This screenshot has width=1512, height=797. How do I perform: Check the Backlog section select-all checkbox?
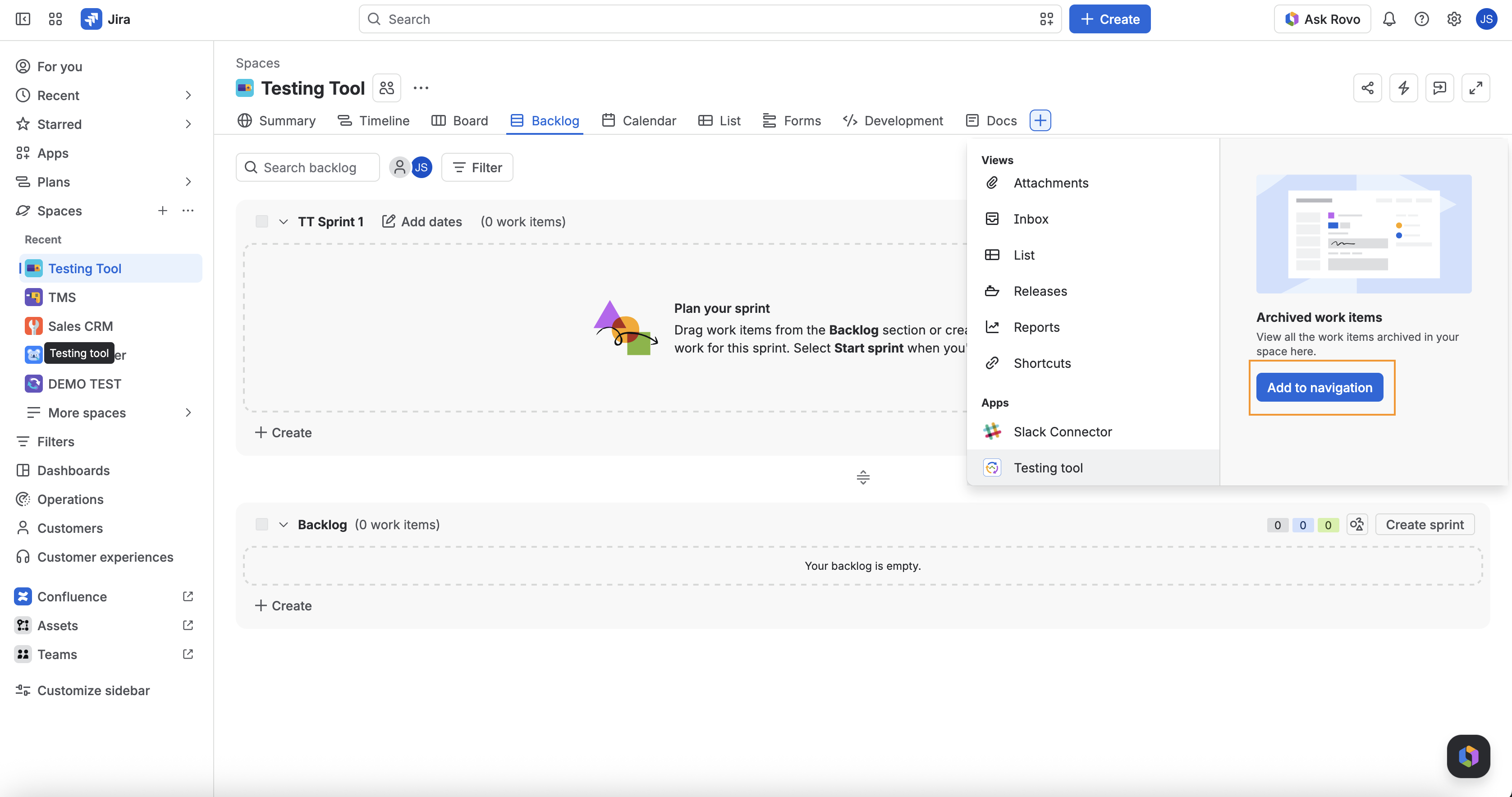pyautogui.click(x=262, y=524)
